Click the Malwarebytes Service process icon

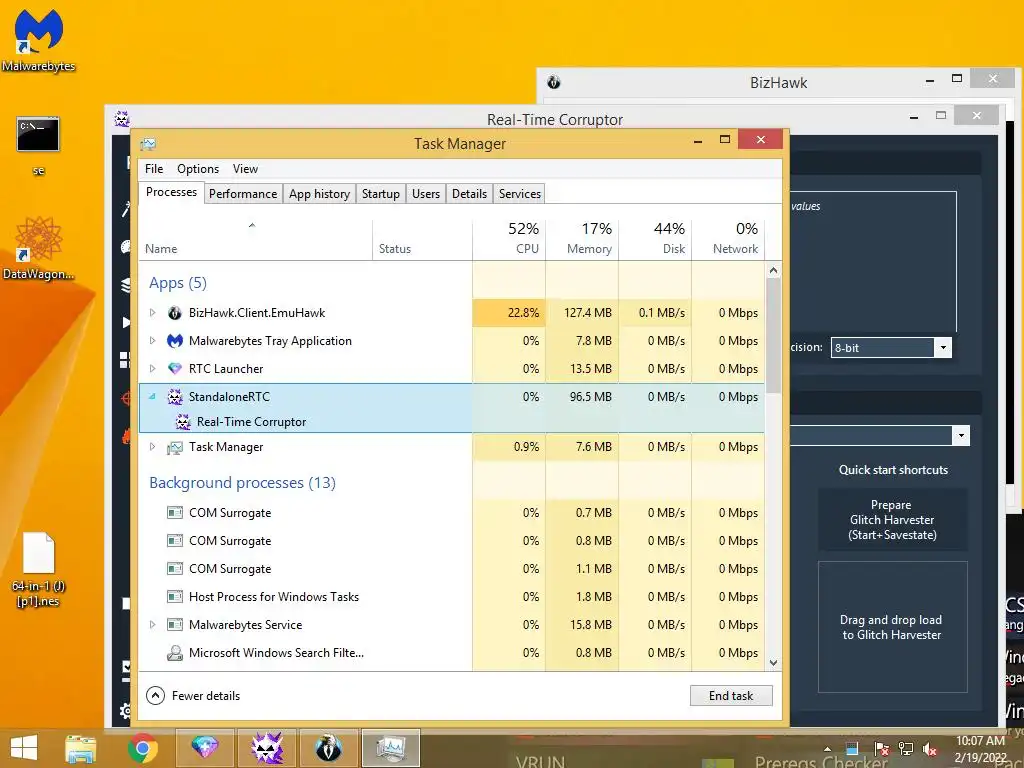pyautogui.click(x=174, y=625)
